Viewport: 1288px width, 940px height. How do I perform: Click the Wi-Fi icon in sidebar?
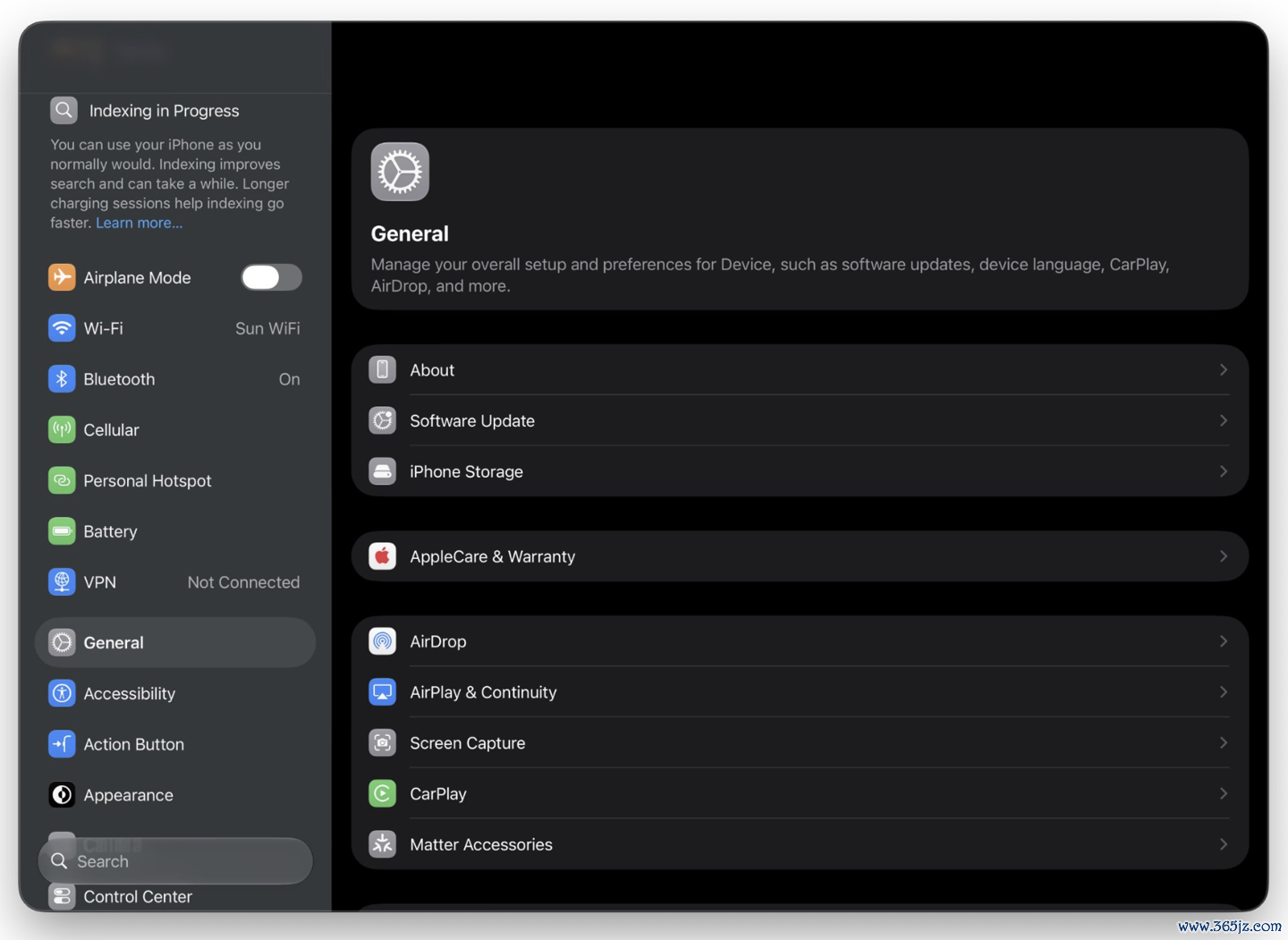point(62,328)
